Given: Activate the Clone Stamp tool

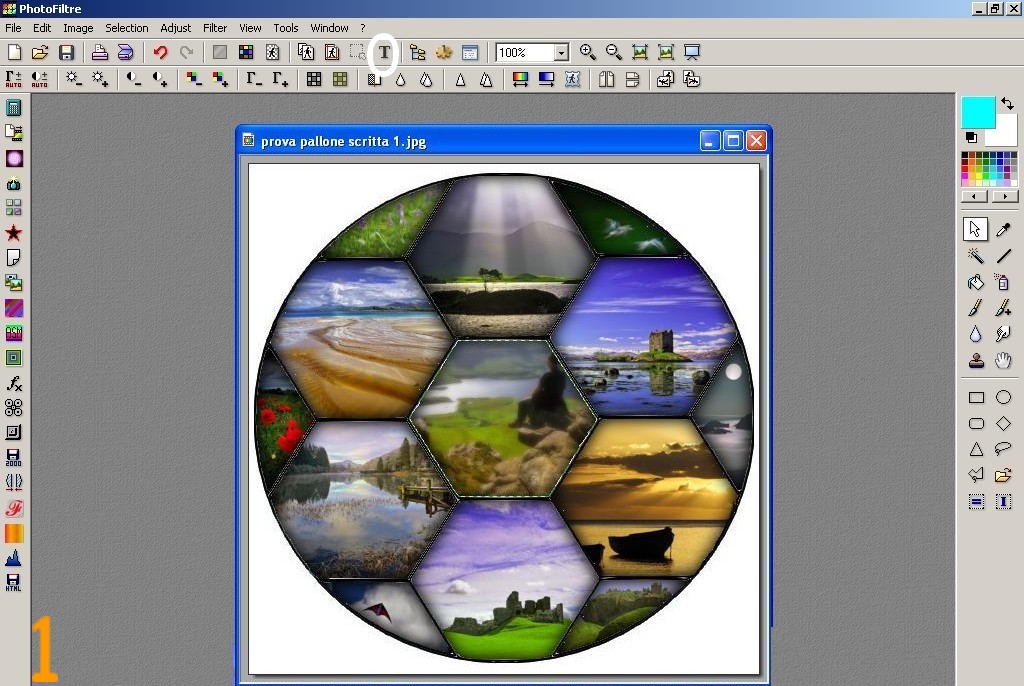Looking at the screenshot, I should 976,360.
